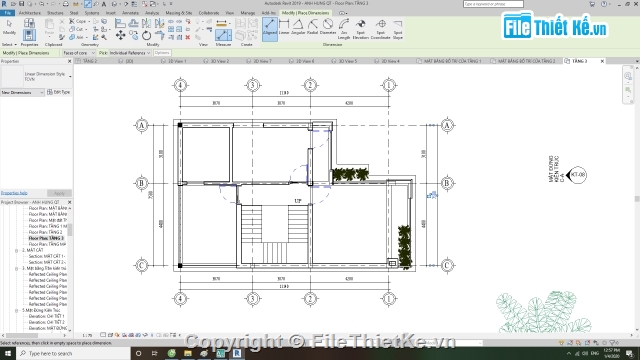Click the Measure aligned dimension icon
This screenshot has height=360, width=640.
tap(223, 36)
